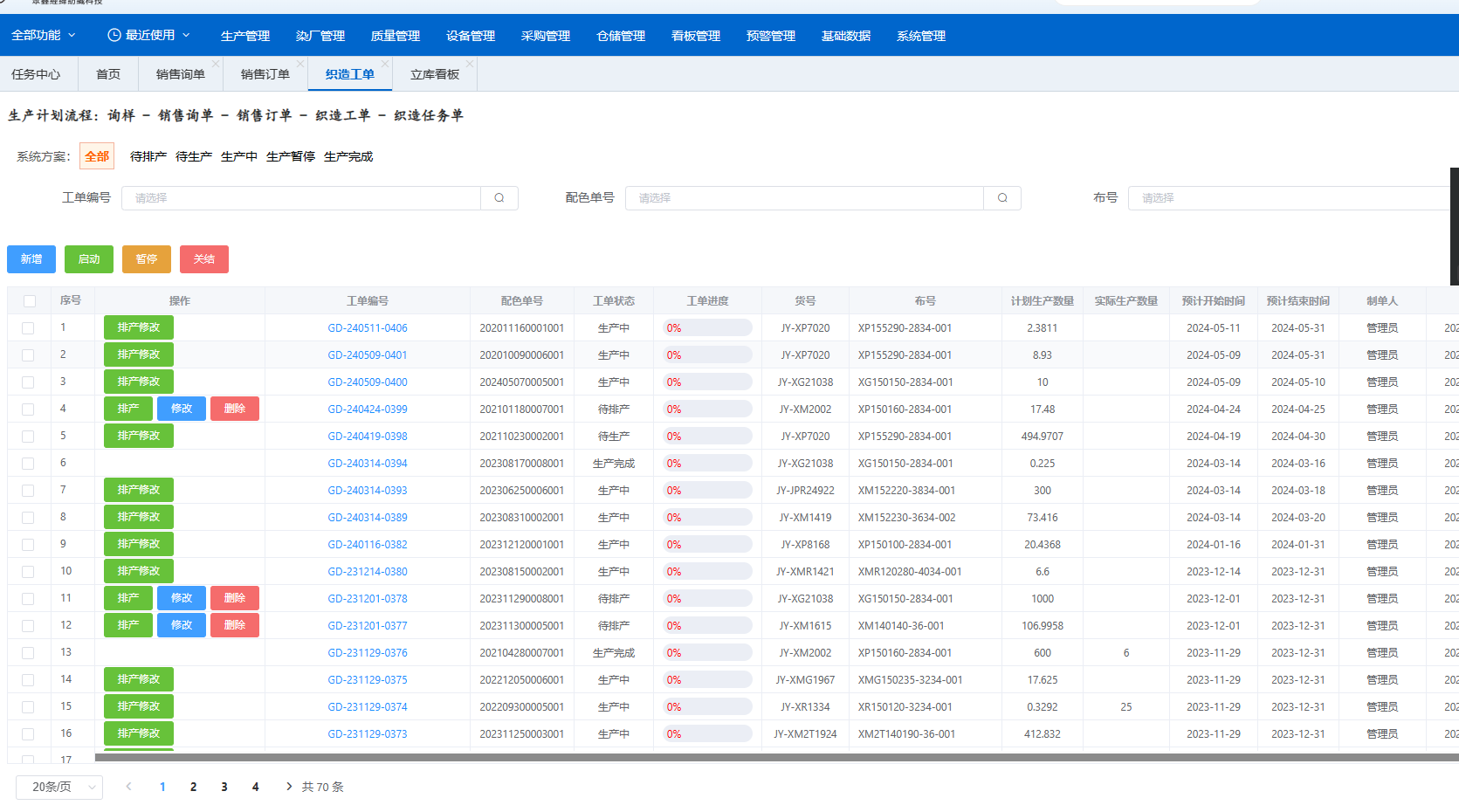Go to page 3
The height and width of the screenshot is (812, 1459).
pos(224,787)
